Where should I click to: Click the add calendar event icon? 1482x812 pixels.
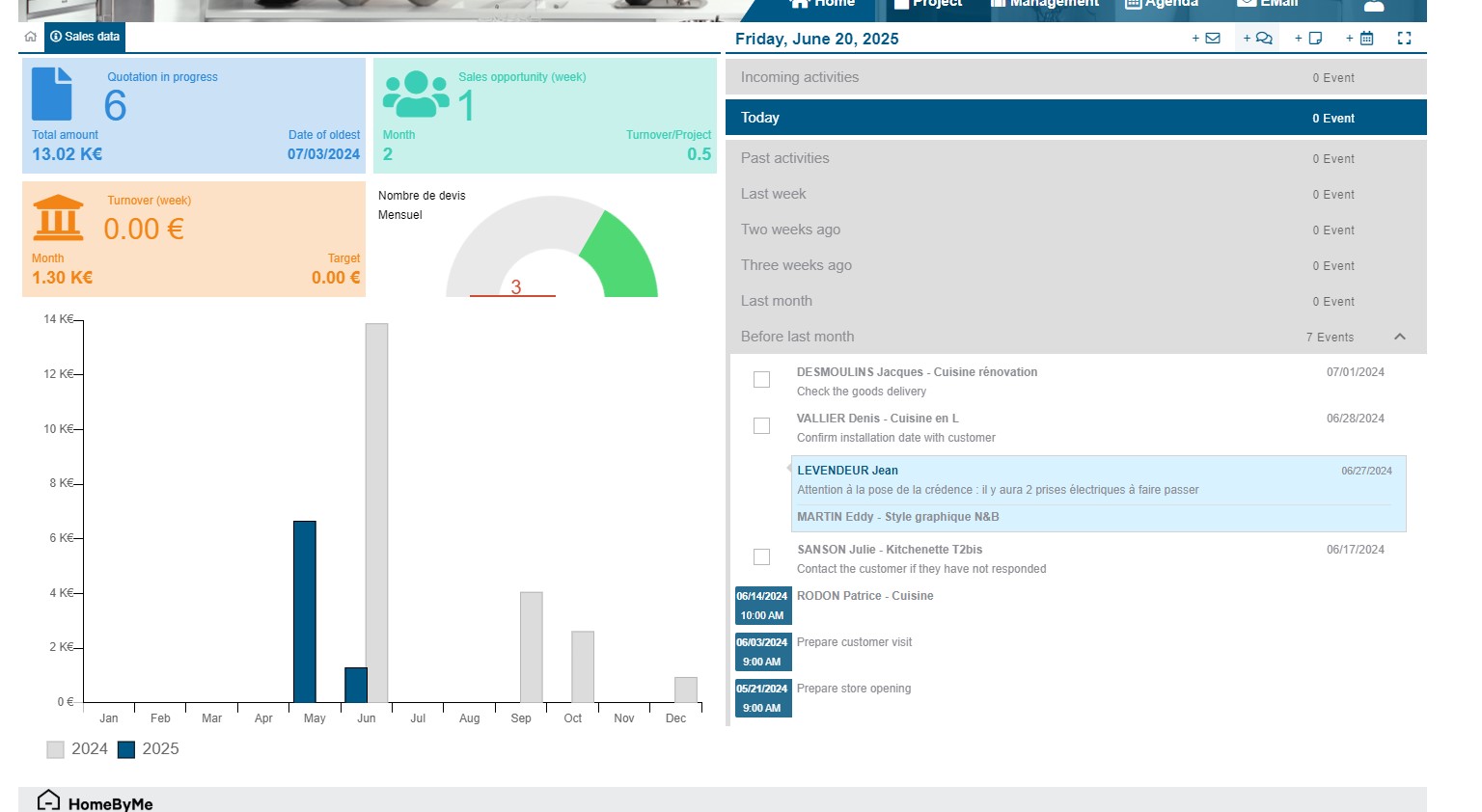click(x=1360, y=39)
